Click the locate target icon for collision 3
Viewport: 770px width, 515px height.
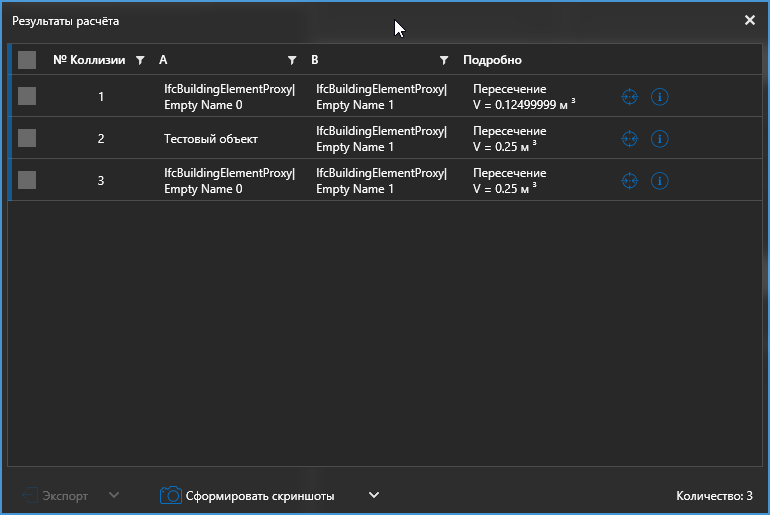629,181
